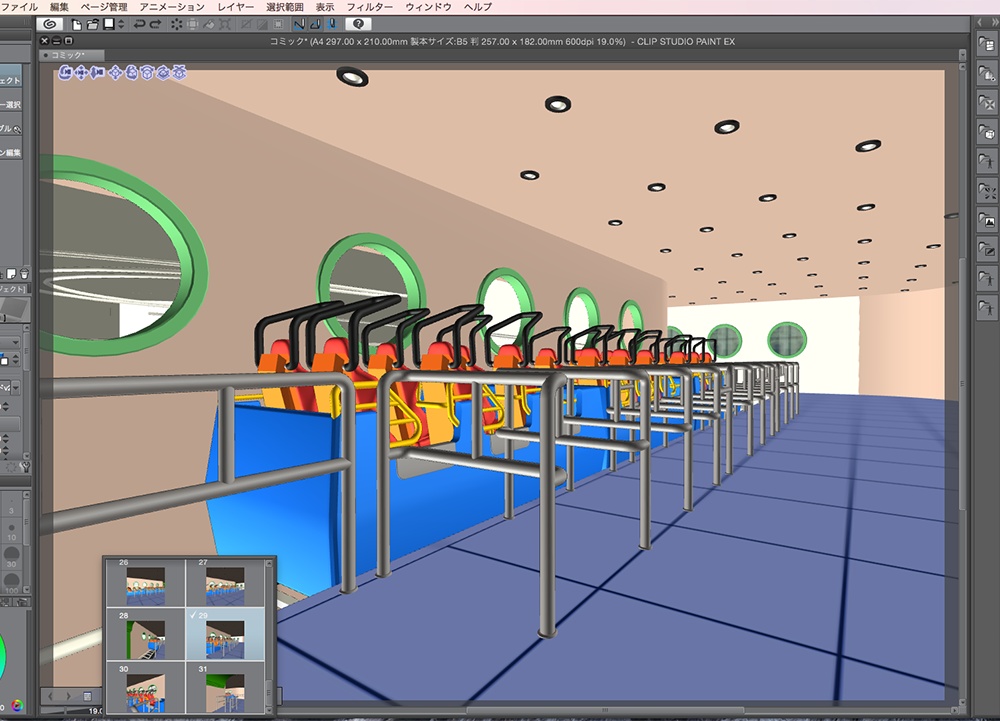This screenshot has width=1000, height=721.
Task: Open the ウィンドウ menu
Action: (x=428, y=7)
